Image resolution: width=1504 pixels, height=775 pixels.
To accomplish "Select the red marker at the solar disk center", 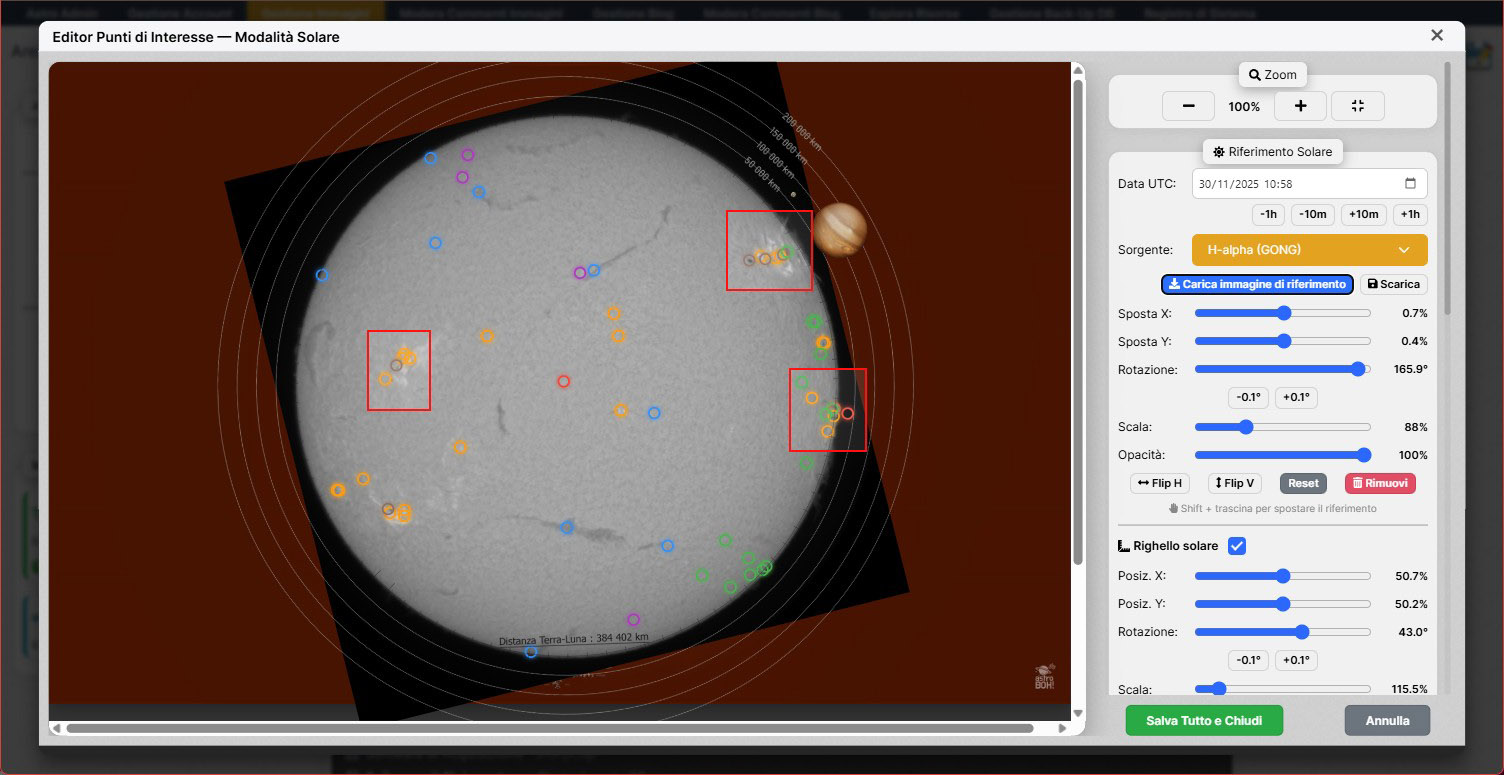I will [x=563, y=381].
